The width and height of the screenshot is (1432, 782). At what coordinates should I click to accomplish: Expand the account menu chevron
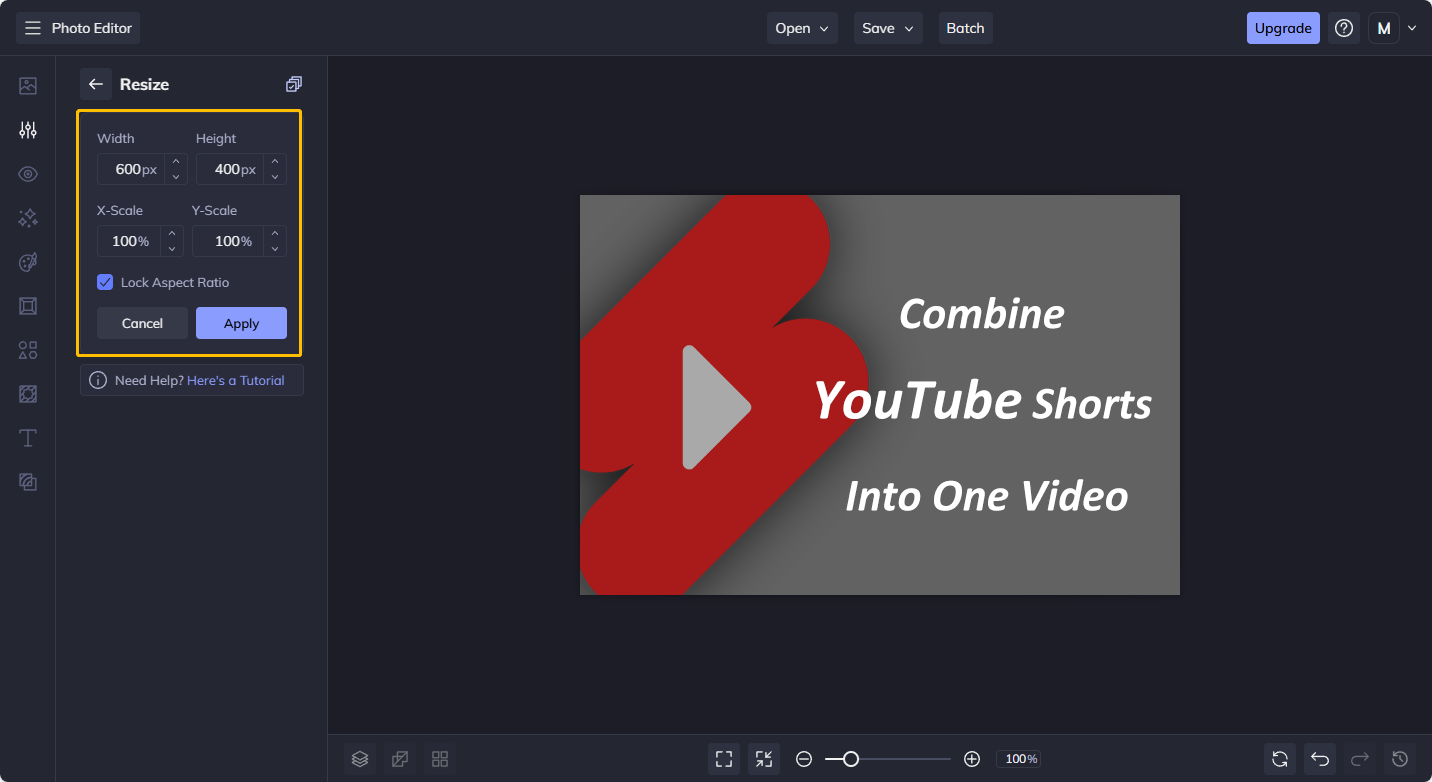click(x=1412, y=28)
